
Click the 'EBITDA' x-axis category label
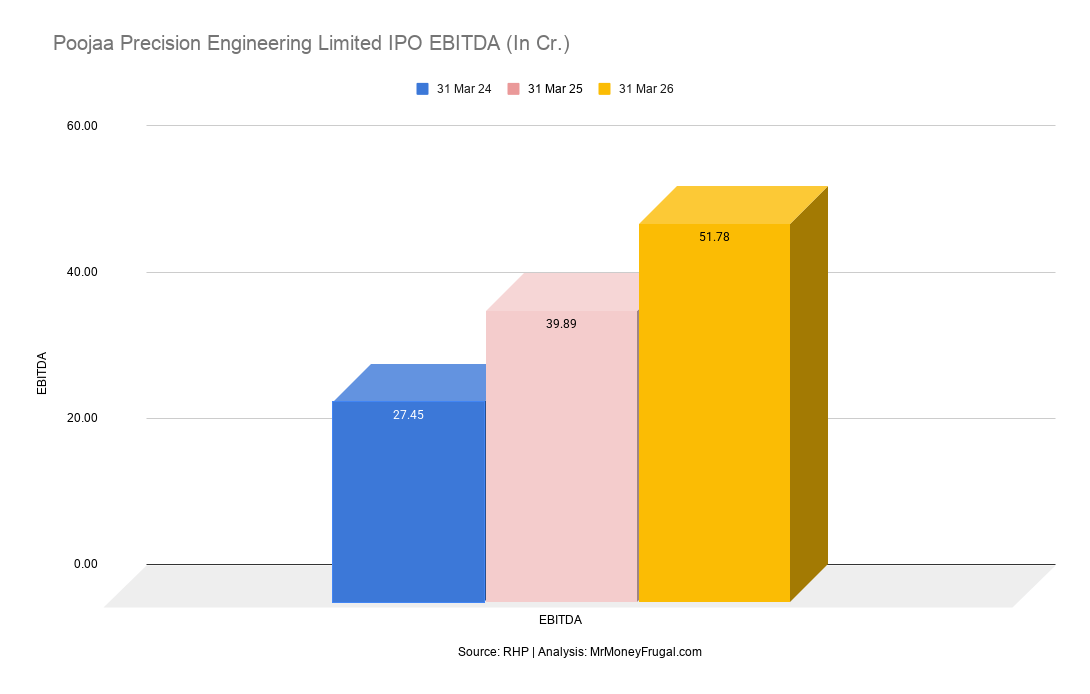[560, 620]
